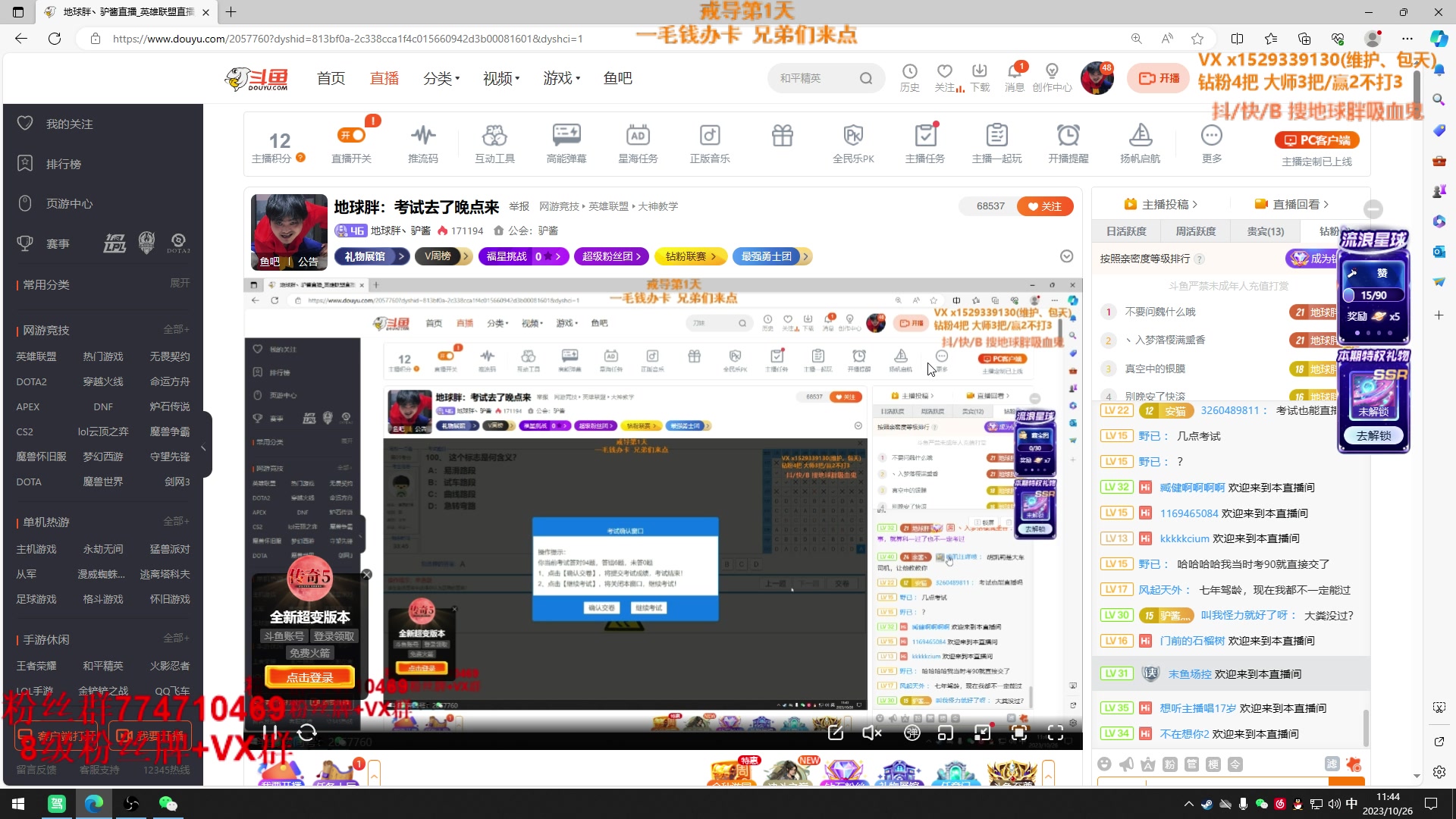Expand the 视频 dropdown menu
Image resolution: width=1456 pixels, height=819 pixels.
coord(501,78)
